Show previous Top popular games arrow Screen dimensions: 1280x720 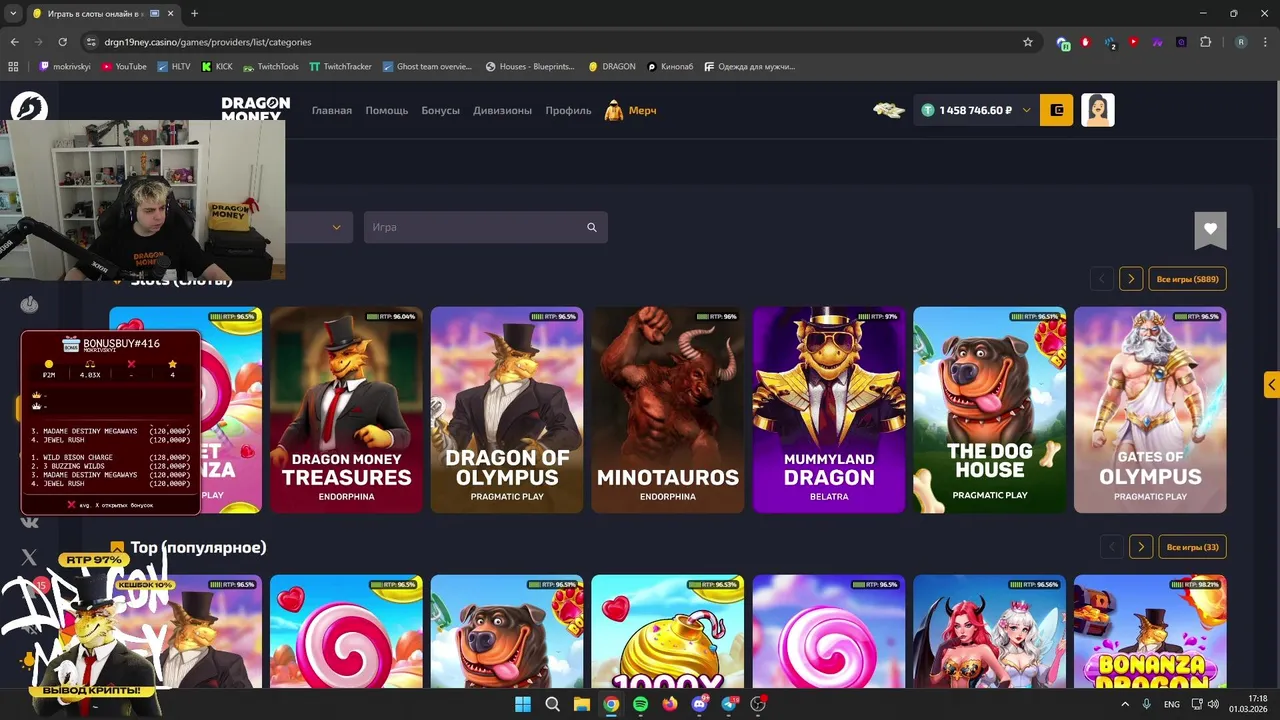pos(1112,547)
